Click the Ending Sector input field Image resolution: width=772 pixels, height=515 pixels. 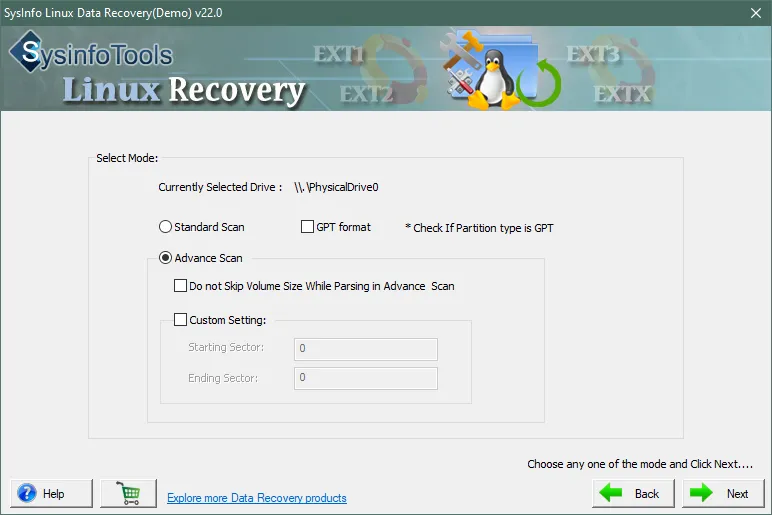pyautogui.click(x=366, y=378)
